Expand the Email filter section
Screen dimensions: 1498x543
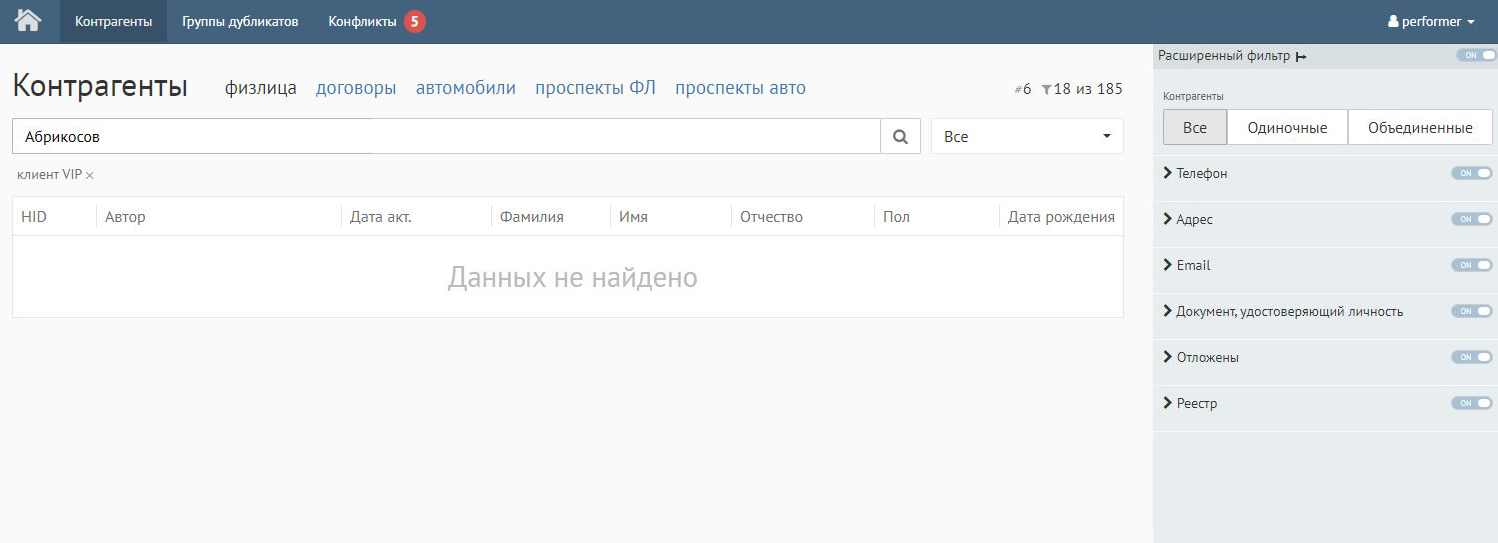point(1187,265)
